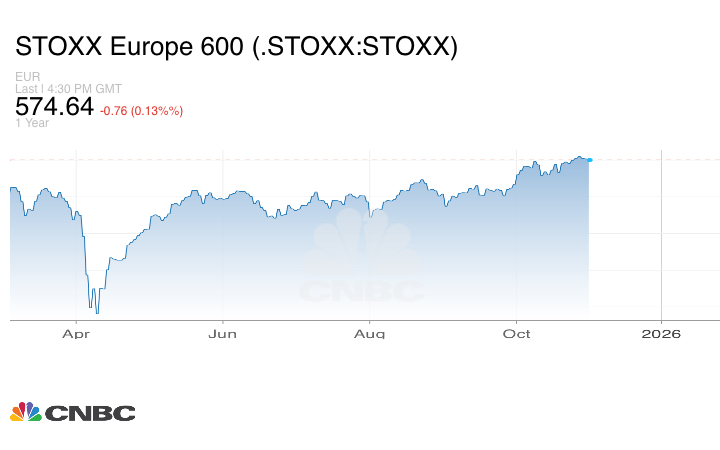Click the vertical gridline above 2026

661,240
